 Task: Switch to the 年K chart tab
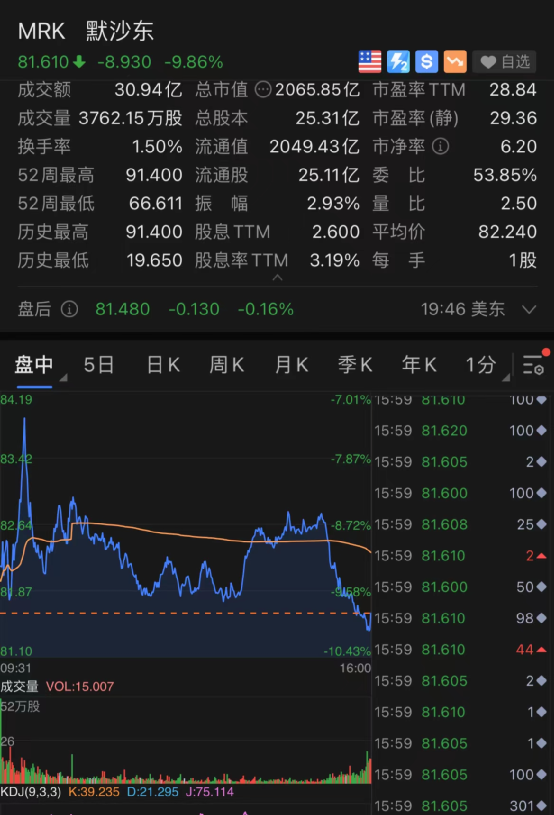(x=419, y=365)
